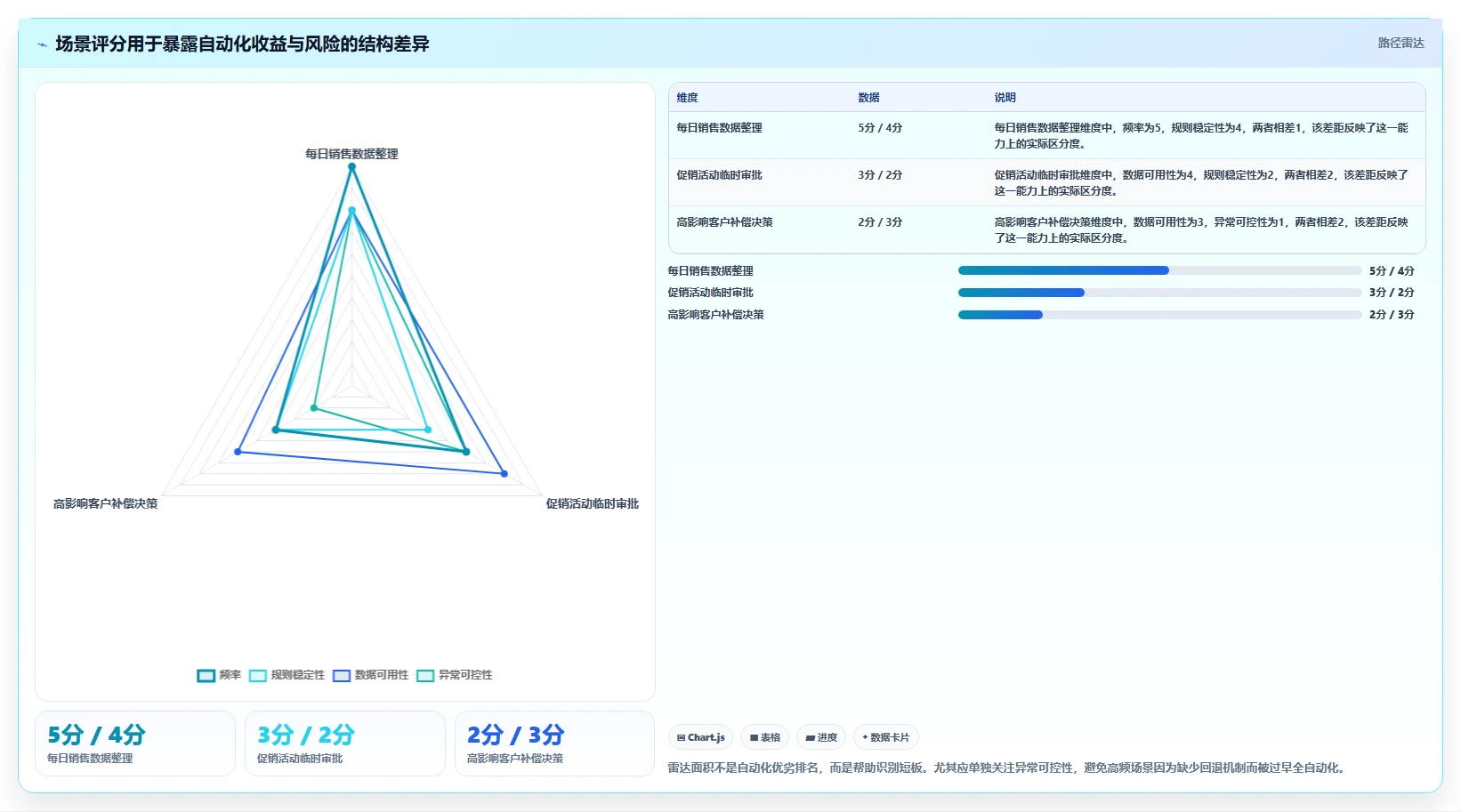Select the 3分 / 2分 score card

345,744
